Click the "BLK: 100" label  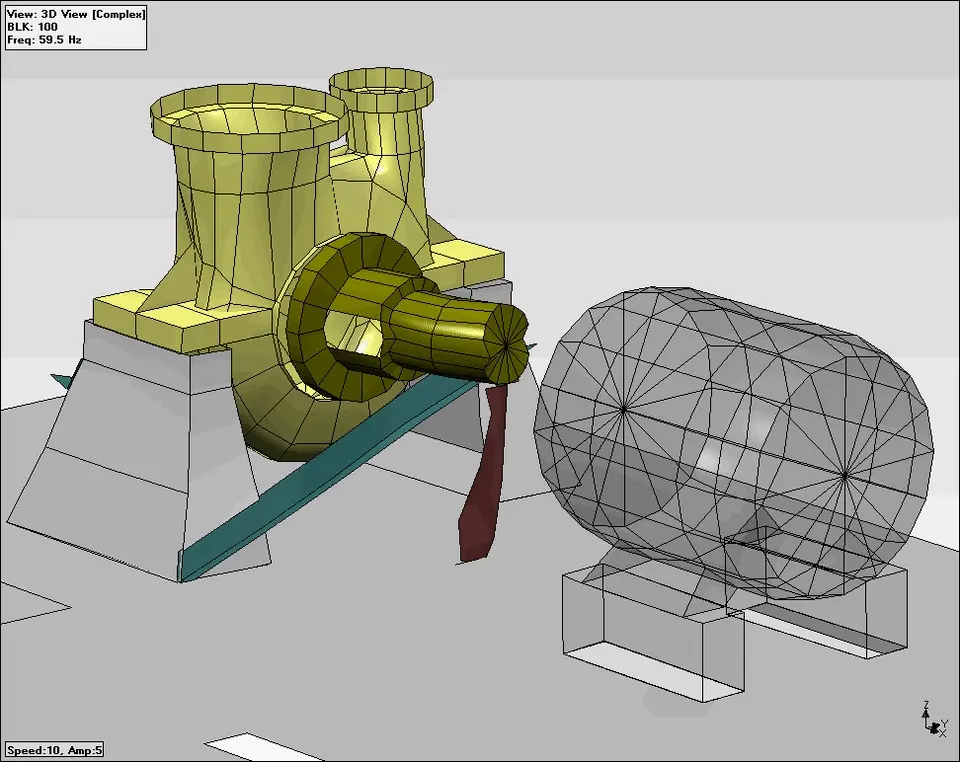click(32, 27)
